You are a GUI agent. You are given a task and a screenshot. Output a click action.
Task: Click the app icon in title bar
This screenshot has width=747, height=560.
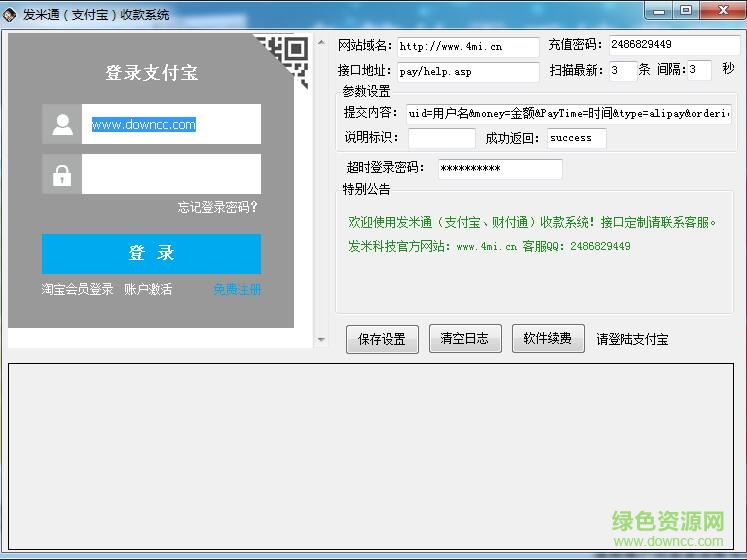pyautogui.click(x=10, y=14)
